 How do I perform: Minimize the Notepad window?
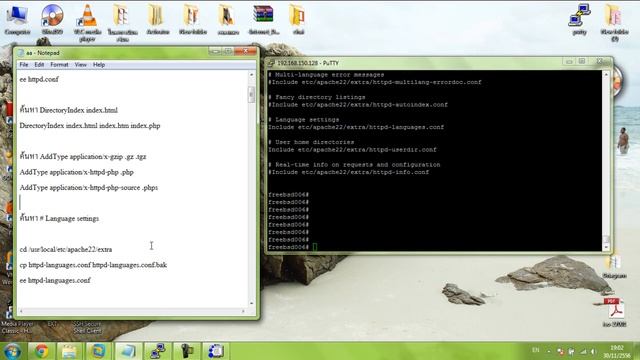(x=215, y=51)
